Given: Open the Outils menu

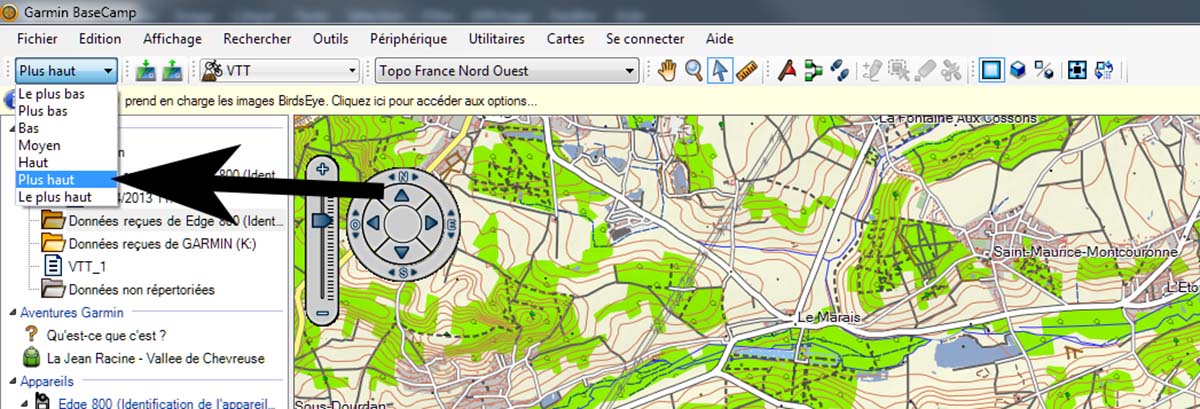Looking at the screenshot, I should point(330,39).
